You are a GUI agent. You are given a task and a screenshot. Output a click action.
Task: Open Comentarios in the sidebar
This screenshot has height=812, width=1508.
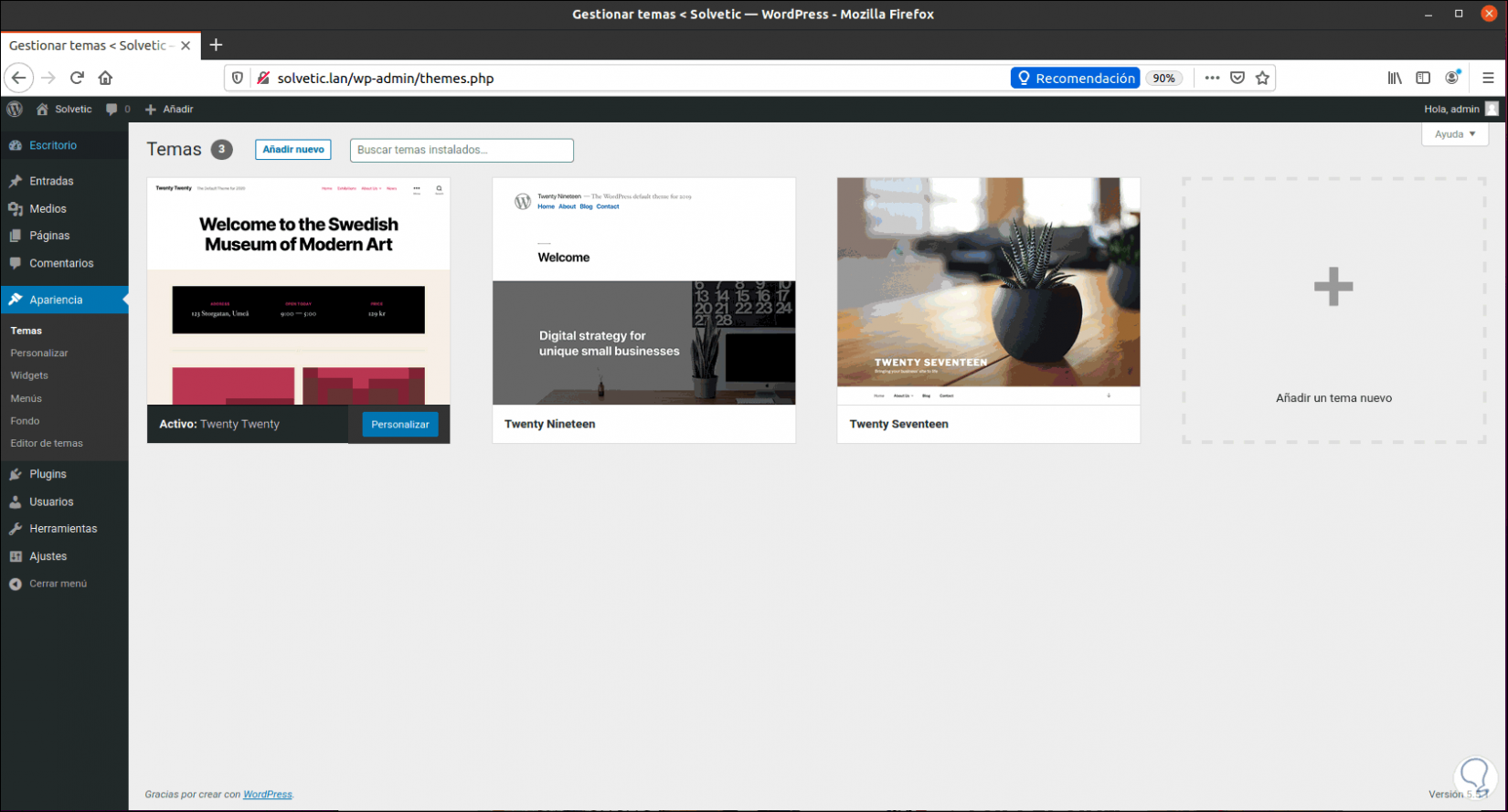coord(64,263)
